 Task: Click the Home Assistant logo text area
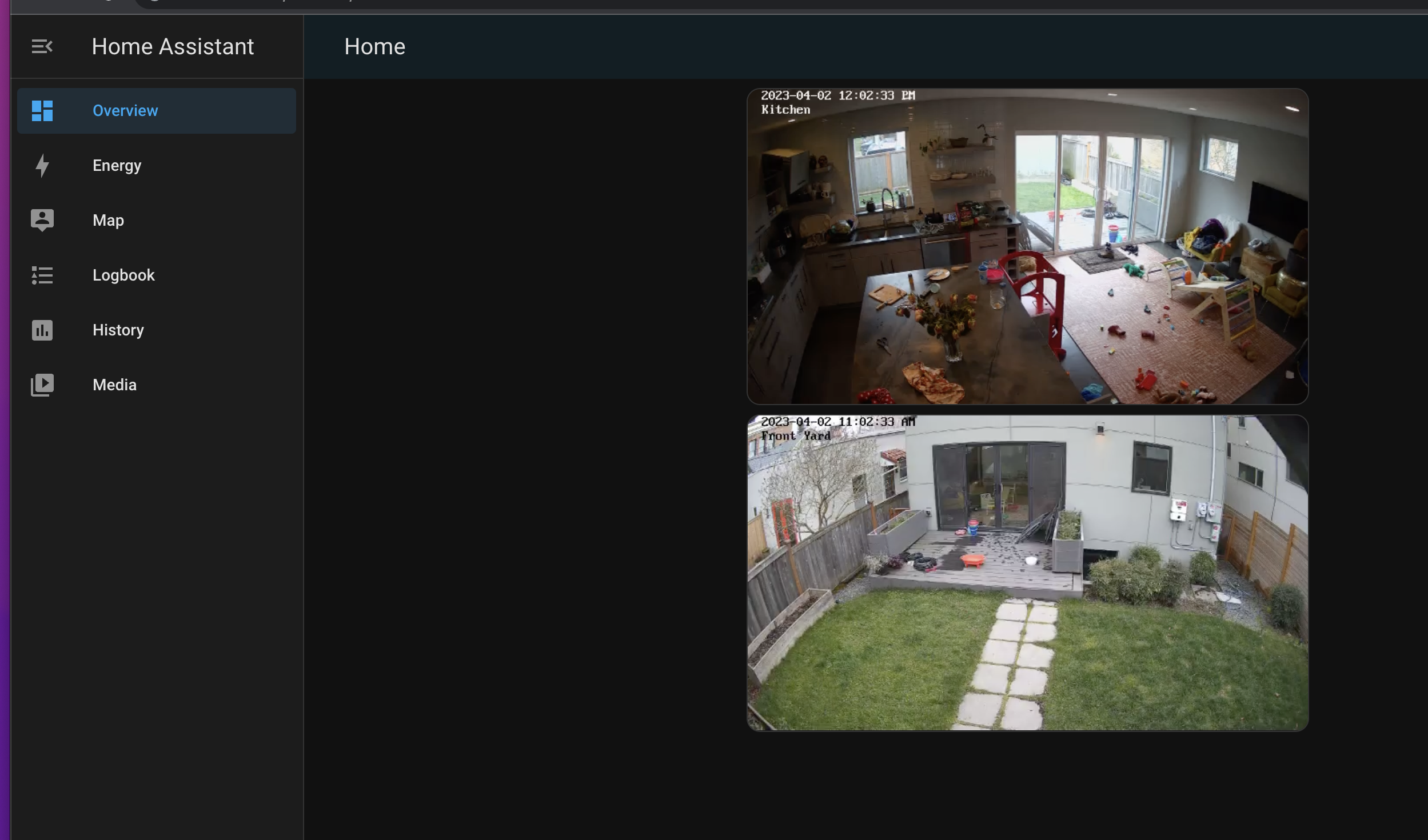coord(173,46)
